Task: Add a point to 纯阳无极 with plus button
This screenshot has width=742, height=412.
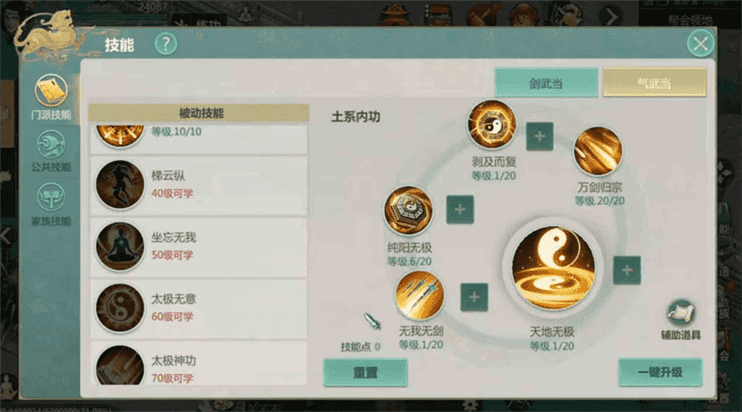Action: (x=460, y=210)
